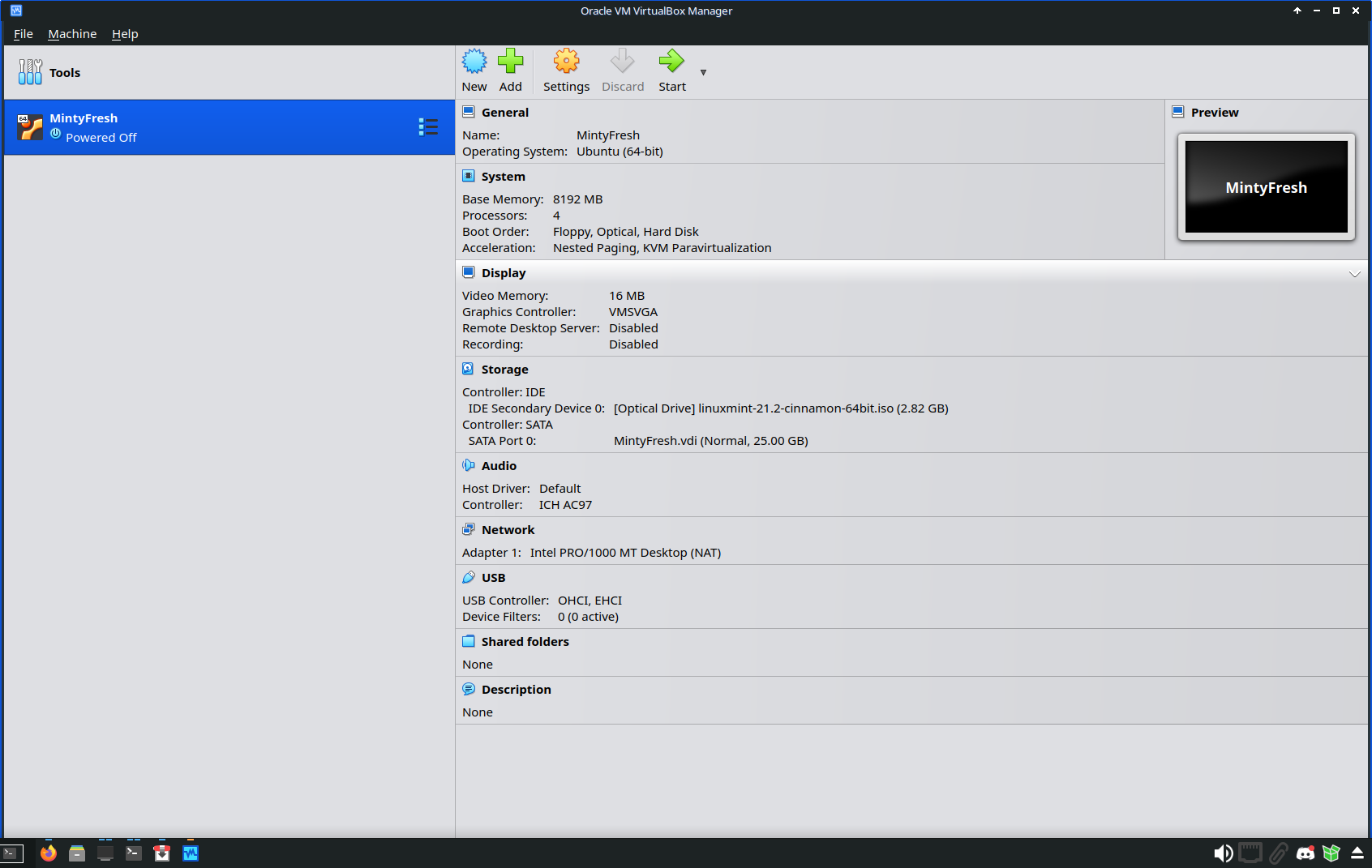Open the Help menu

click(125, 34)
